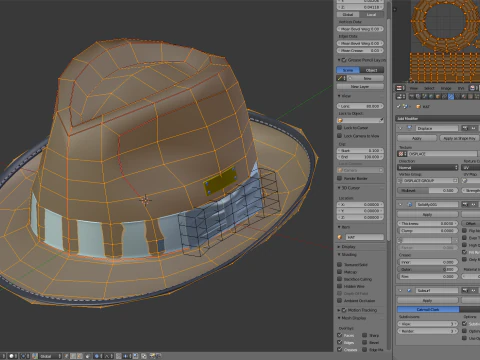Click the DISPLACE texture browse icon

[402, 154]
